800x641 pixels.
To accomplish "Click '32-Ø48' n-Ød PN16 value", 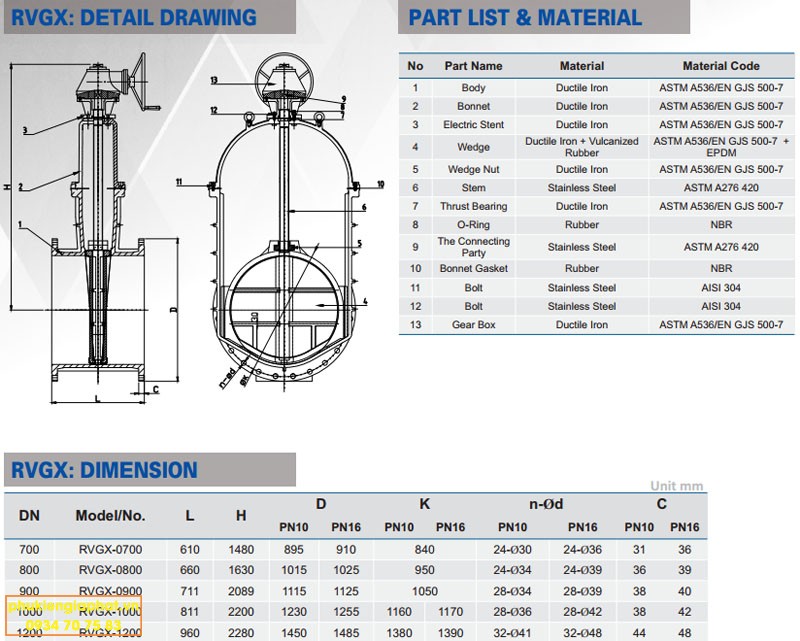I will tap(583, 633).
